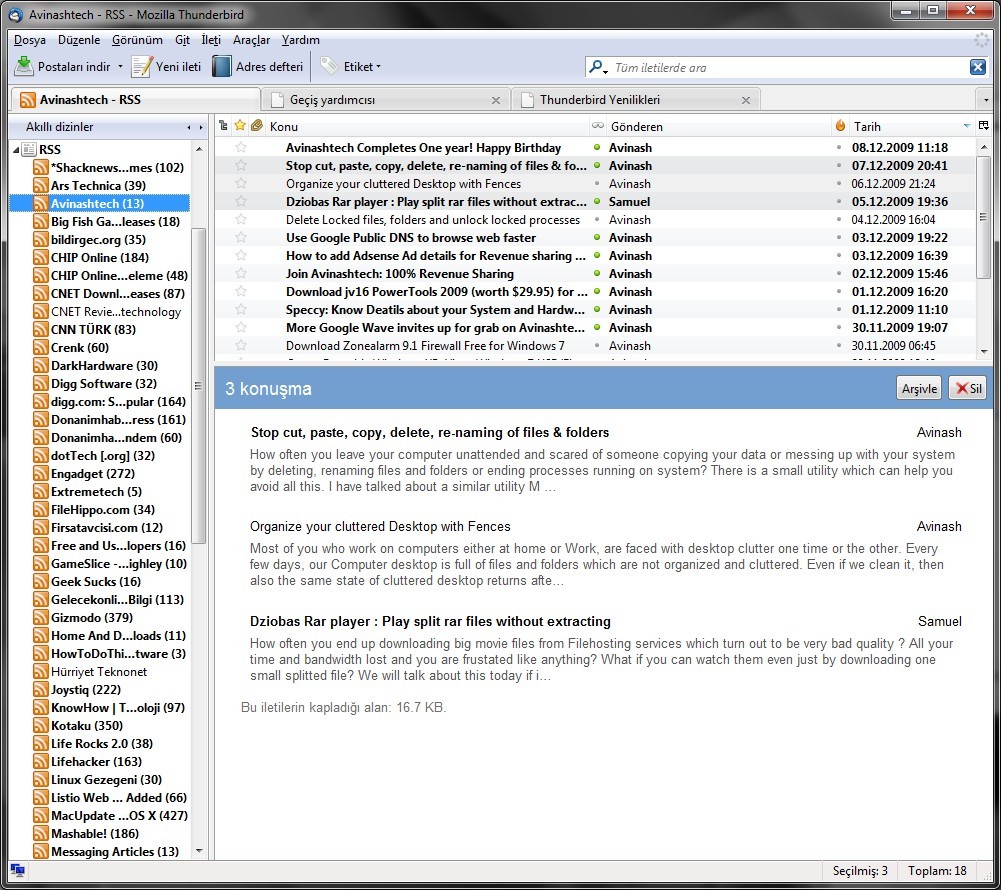Star the Organize your cluttered Desktop message

[241, 183]
